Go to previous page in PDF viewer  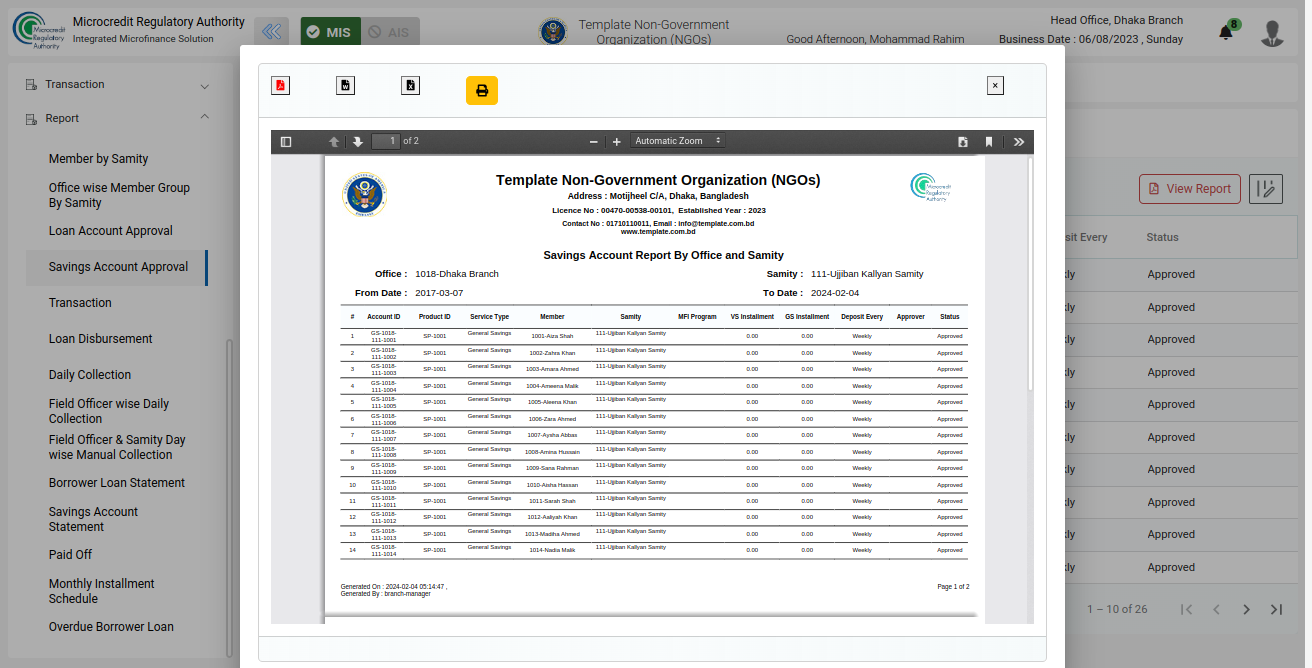point(335,142)
